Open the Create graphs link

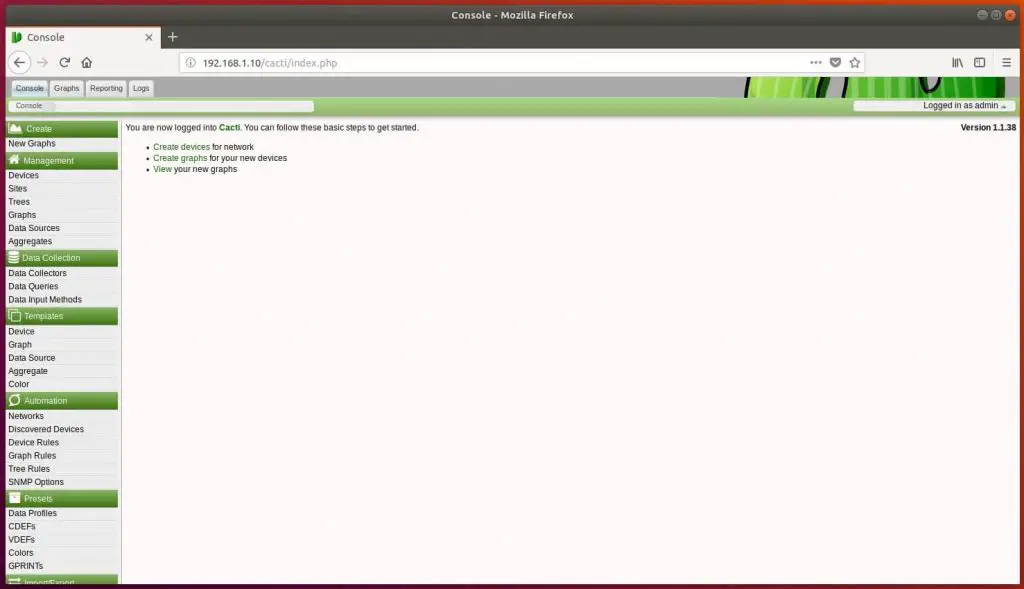click(180, 158)
